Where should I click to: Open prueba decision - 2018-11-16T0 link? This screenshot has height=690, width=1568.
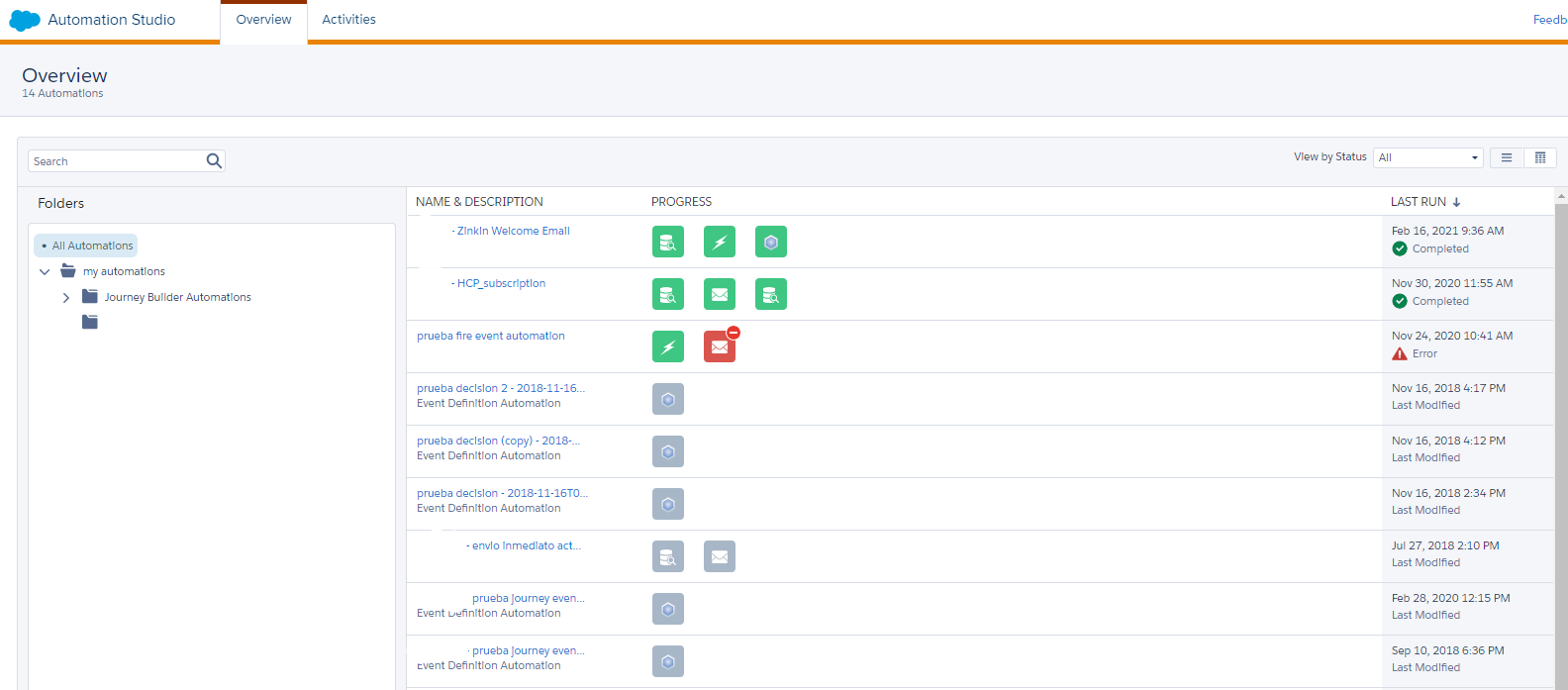click(503, 493)
